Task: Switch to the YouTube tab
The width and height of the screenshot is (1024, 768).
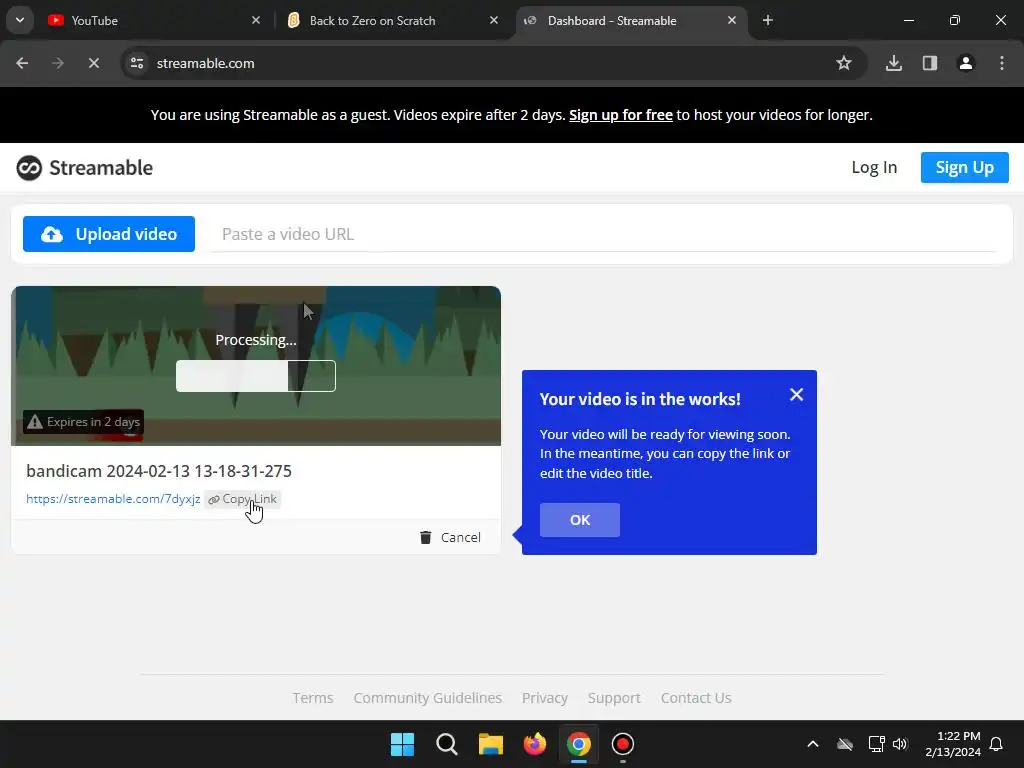Action: tap(154, 21)
